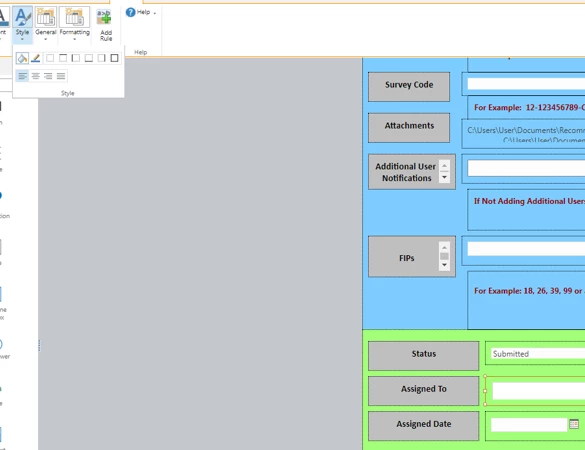Open the Style ribbon dropdown

22,25
